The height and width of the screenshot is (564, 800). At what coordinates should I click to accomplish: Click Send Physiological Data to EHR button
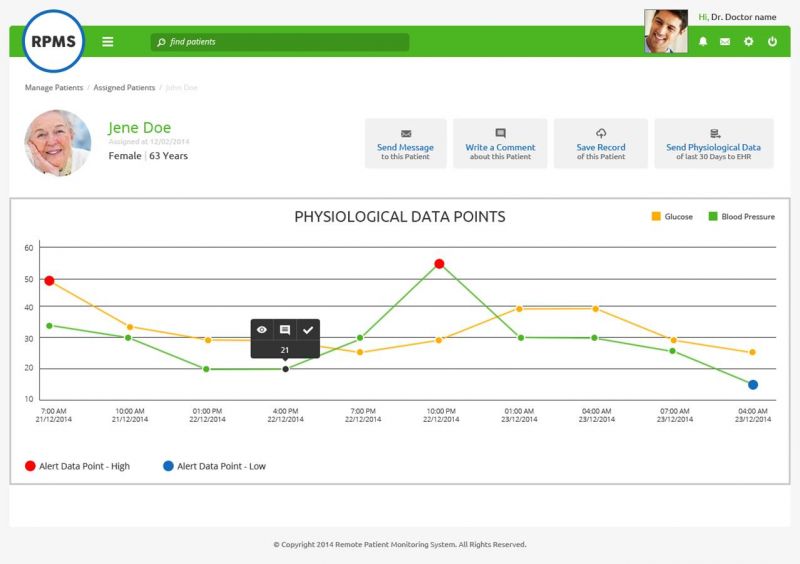point(714,143)
